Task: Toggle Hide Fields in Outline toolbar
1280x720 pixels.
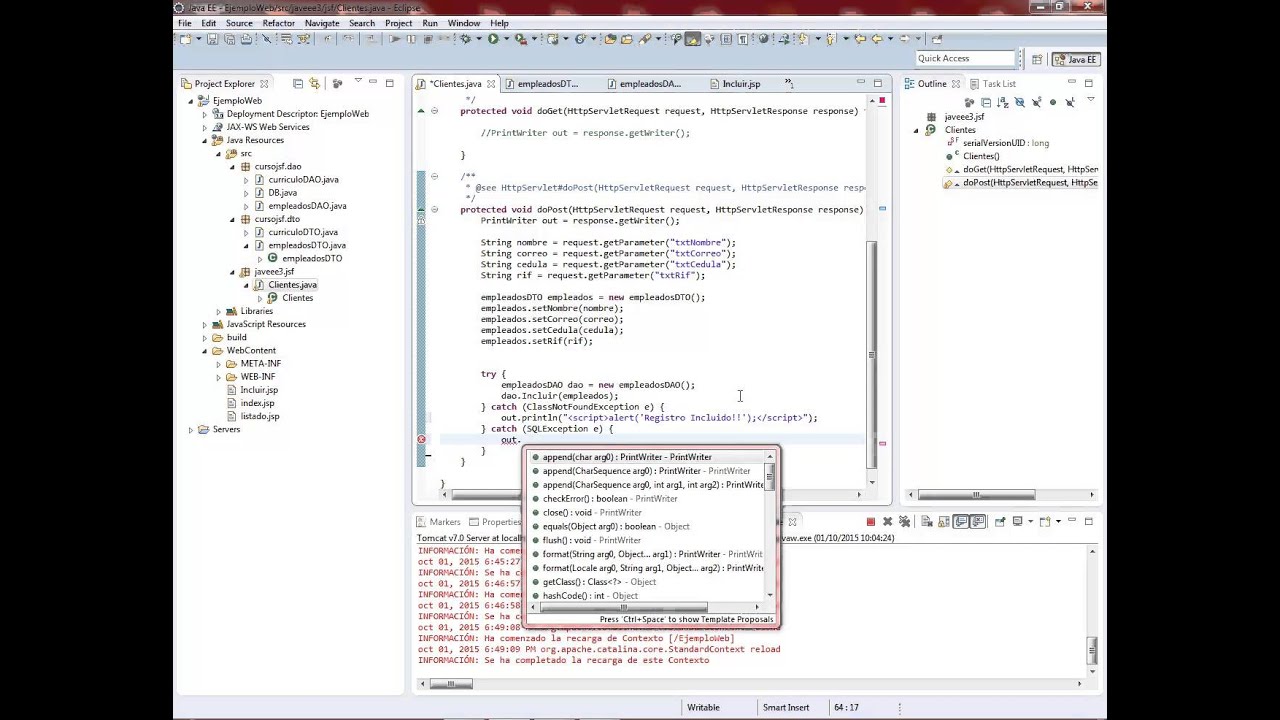Action: (x=1019, y=102)
